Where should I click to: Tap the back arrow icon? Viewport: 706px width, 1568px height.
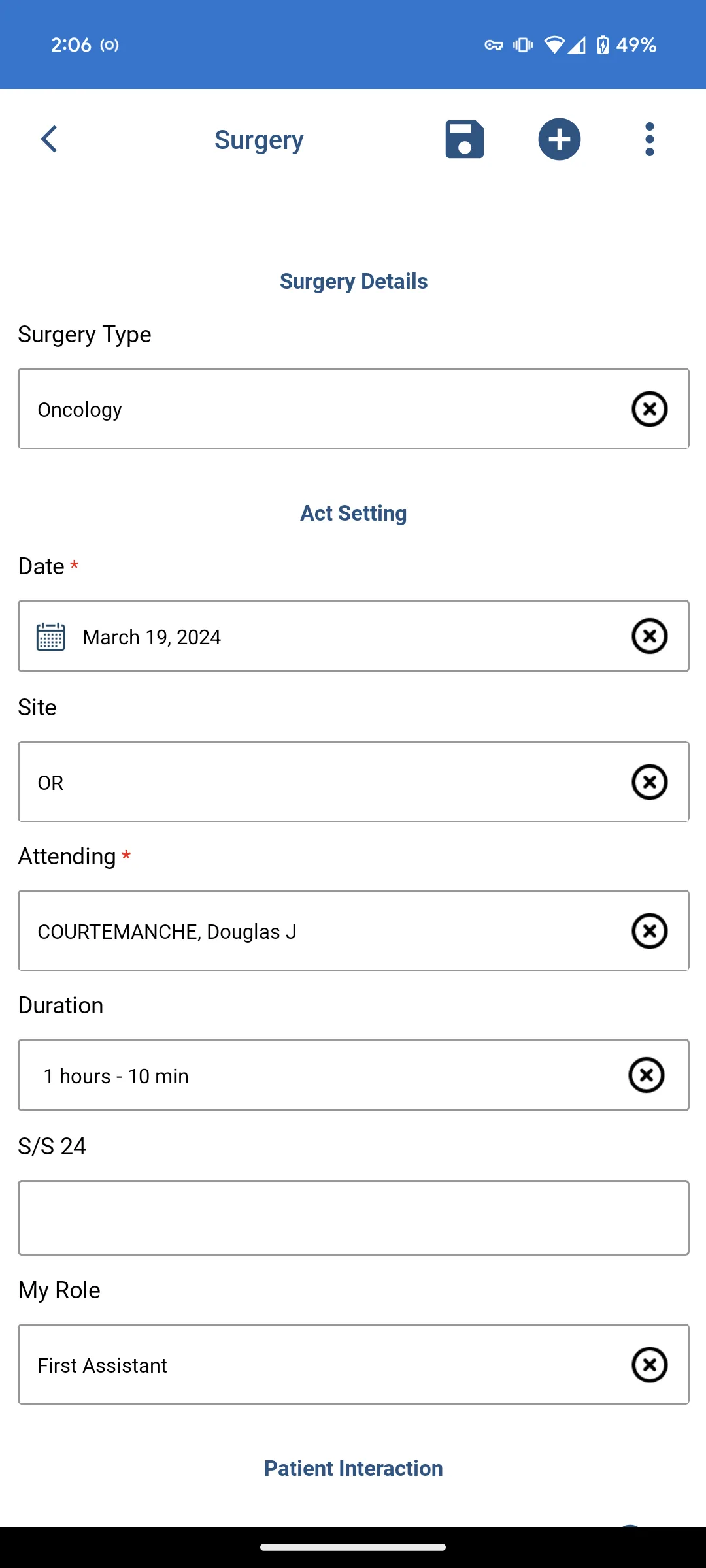point(49,139)
